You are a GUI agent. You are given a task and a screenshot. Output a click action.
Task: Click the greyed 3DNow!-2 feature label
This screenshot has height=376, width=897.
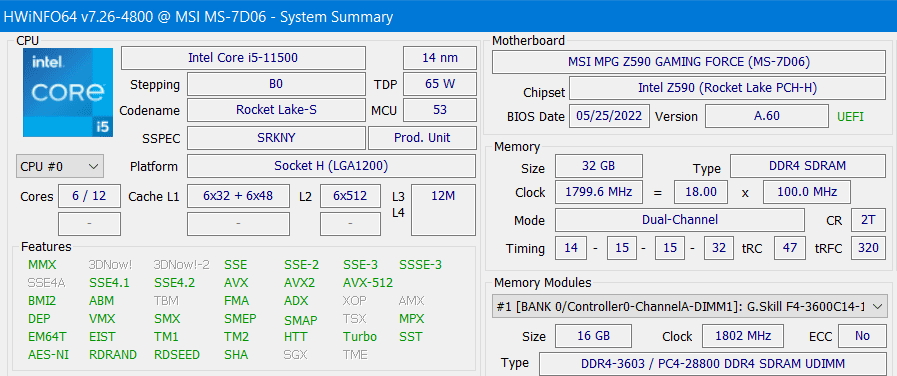(x=181, y=265)
